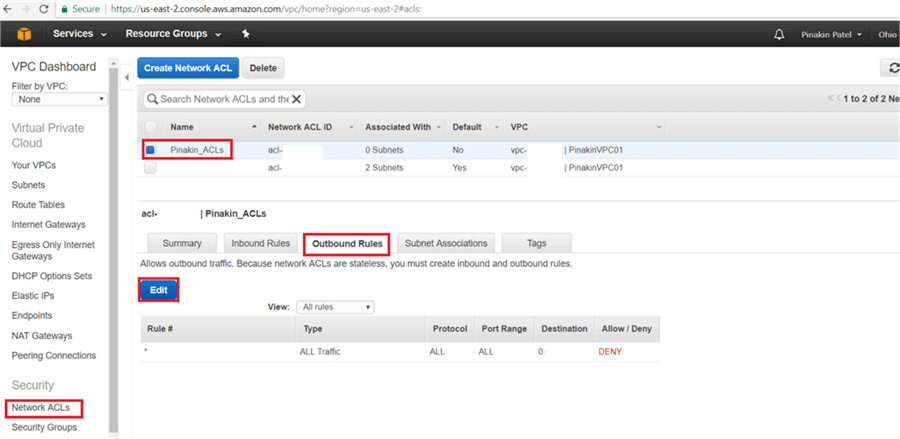This screenshot has height=439, width=900.
Task: Click the Create Network ACL button
Action: click(x=188, y=68)
